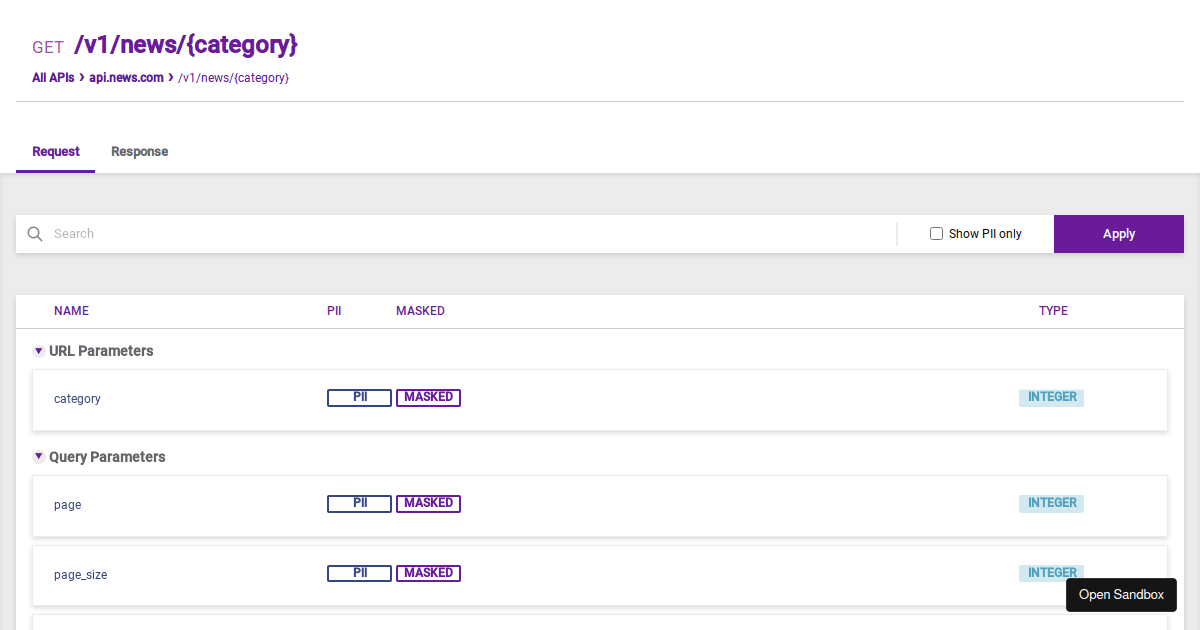Click the Apply button
1200x630 pixels.
[x=1119, y=234]
